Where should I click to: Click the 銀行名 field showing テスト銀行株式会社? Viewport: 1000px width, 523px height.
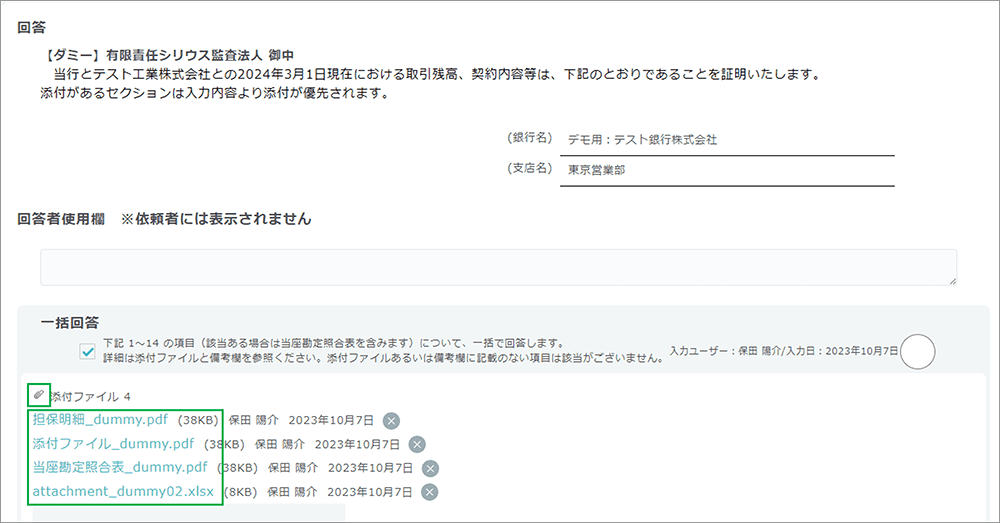coord(726,140)
